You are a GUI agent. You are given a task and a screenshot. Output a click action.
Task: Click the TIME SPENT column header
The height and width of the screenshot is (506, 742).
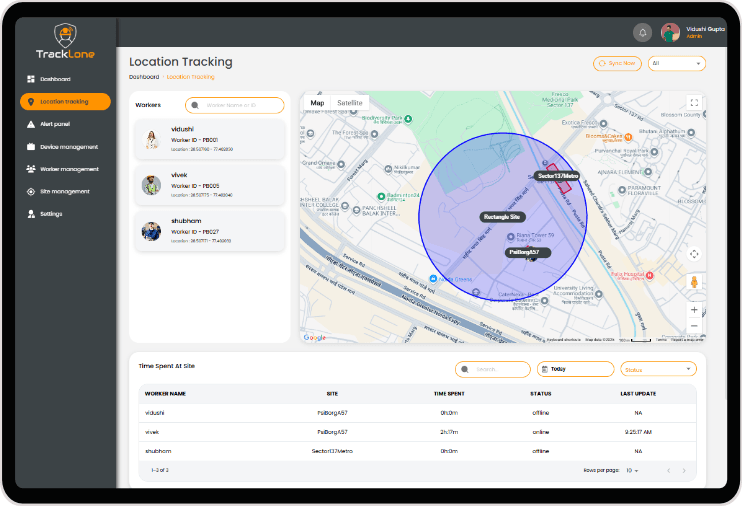[449, 394]
